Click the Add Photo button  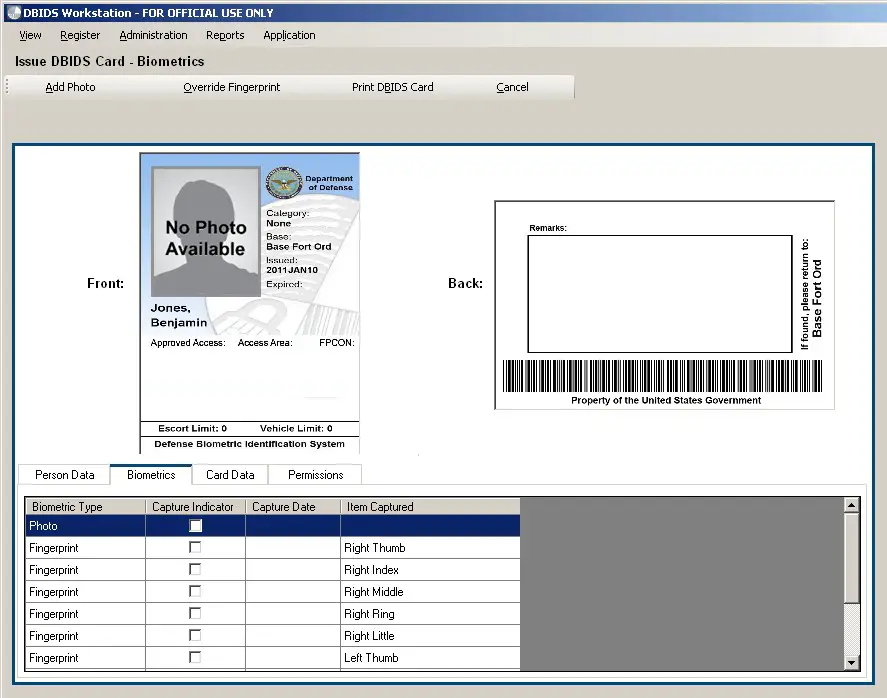(70, 87)
